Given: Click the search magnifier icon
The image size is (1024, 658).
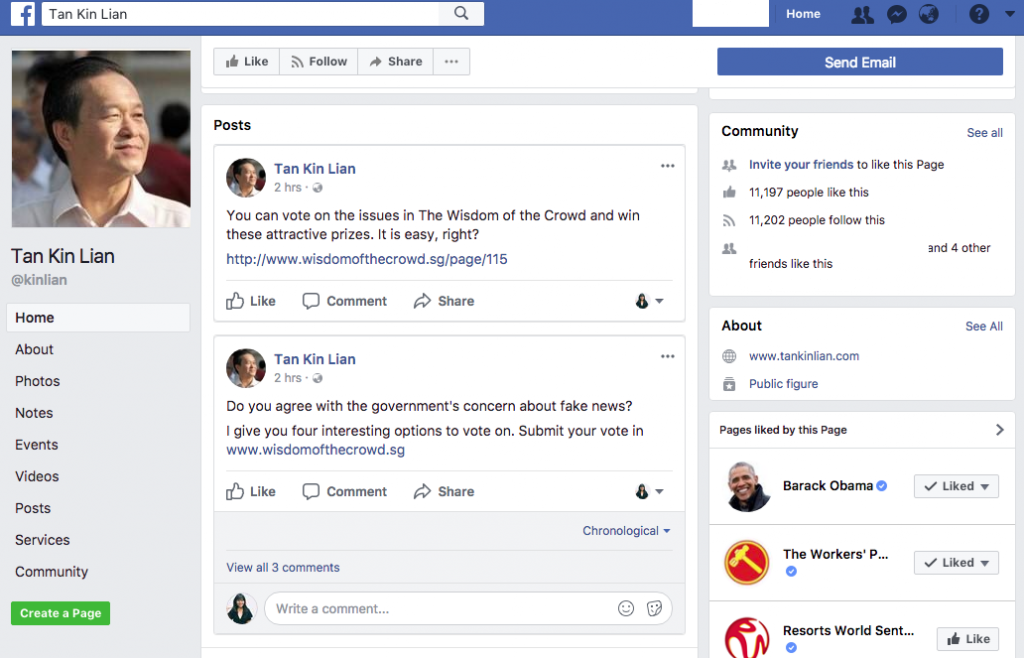Looking at the screenshot, I should click(x=461, y=13).
